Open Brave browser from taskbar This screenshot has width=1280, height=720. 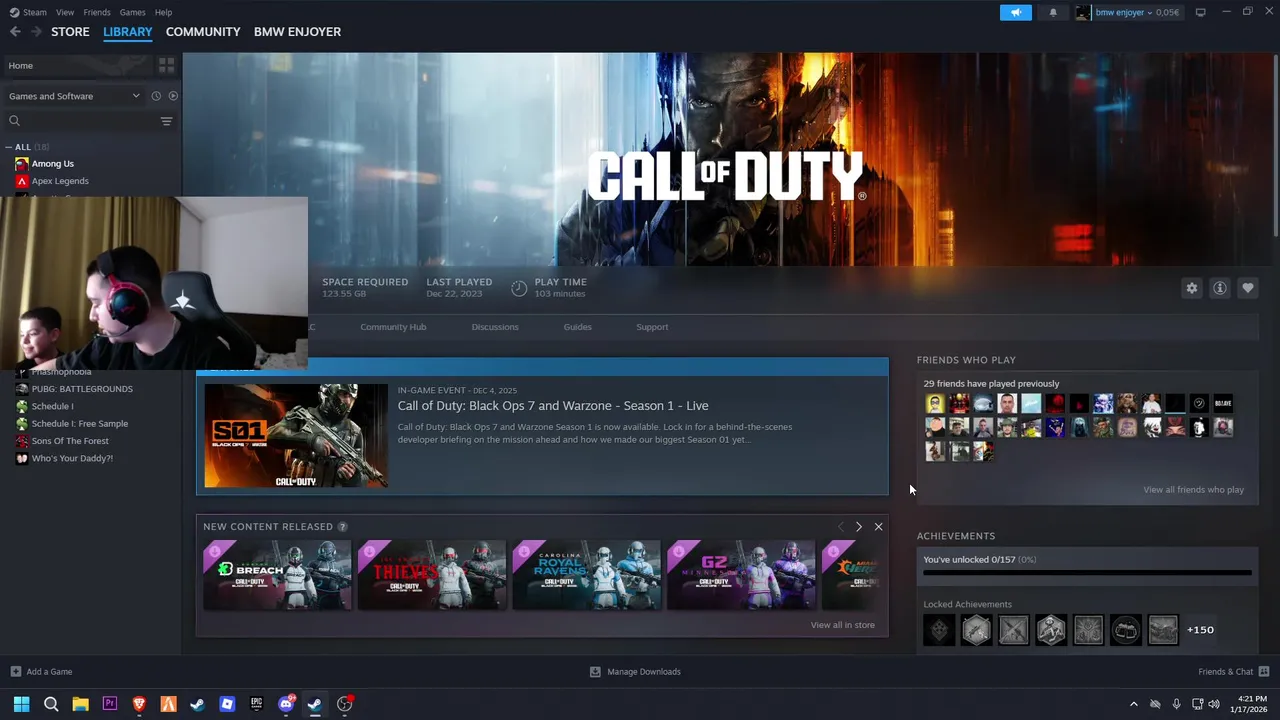coord(139,704)
